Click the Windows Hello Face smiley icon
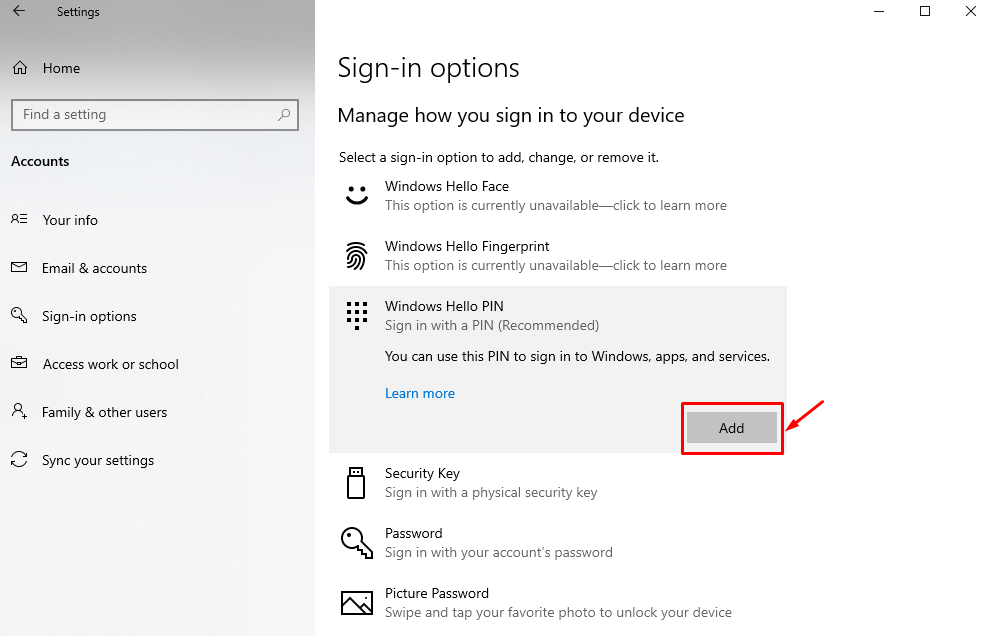Image resolution: width=988 pixels, height=636 pixels. 357,195
